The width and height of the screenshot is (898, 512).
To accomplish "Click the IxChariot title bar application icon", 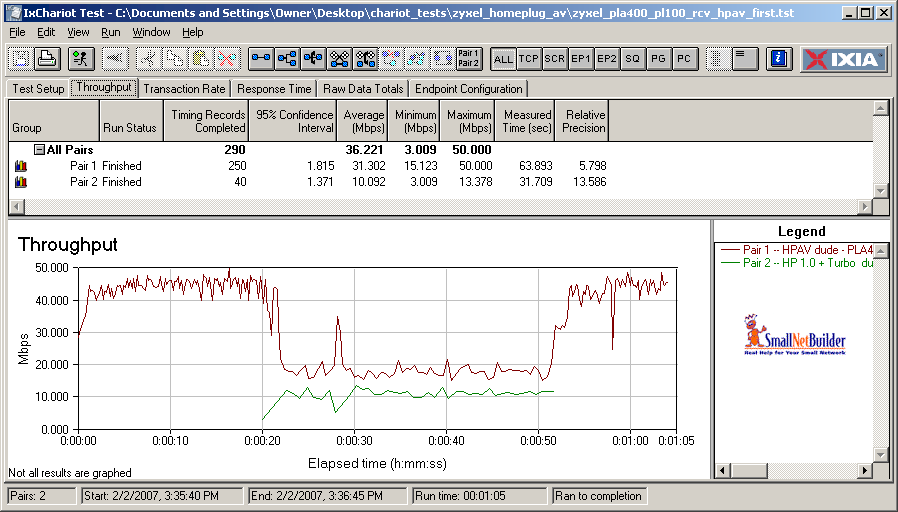I will pos(13,13).
